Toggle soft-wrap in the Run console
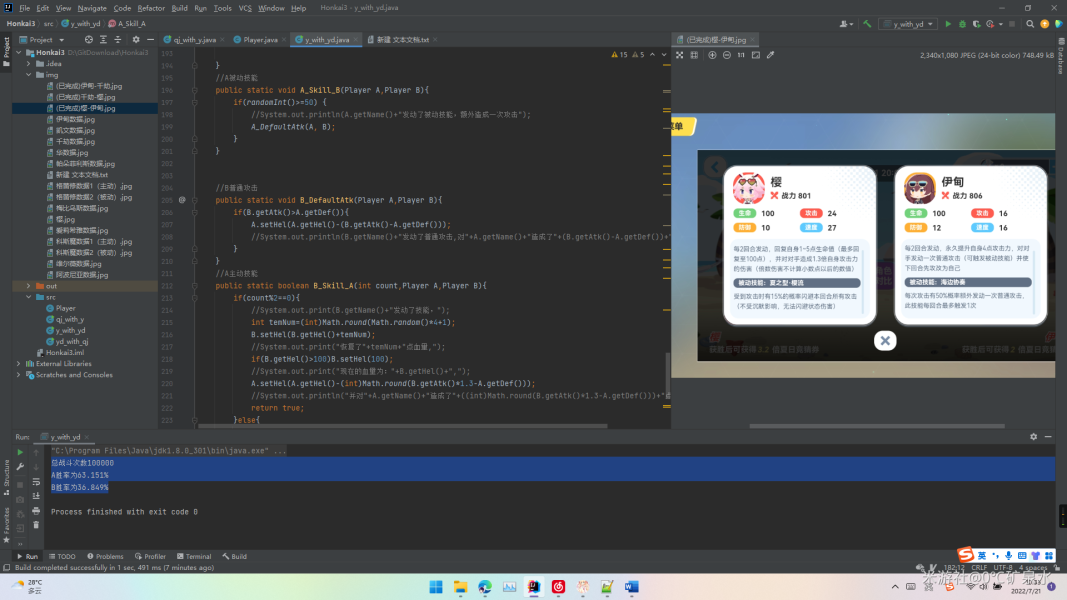The image size is (1067, 600). click(36, 482)
